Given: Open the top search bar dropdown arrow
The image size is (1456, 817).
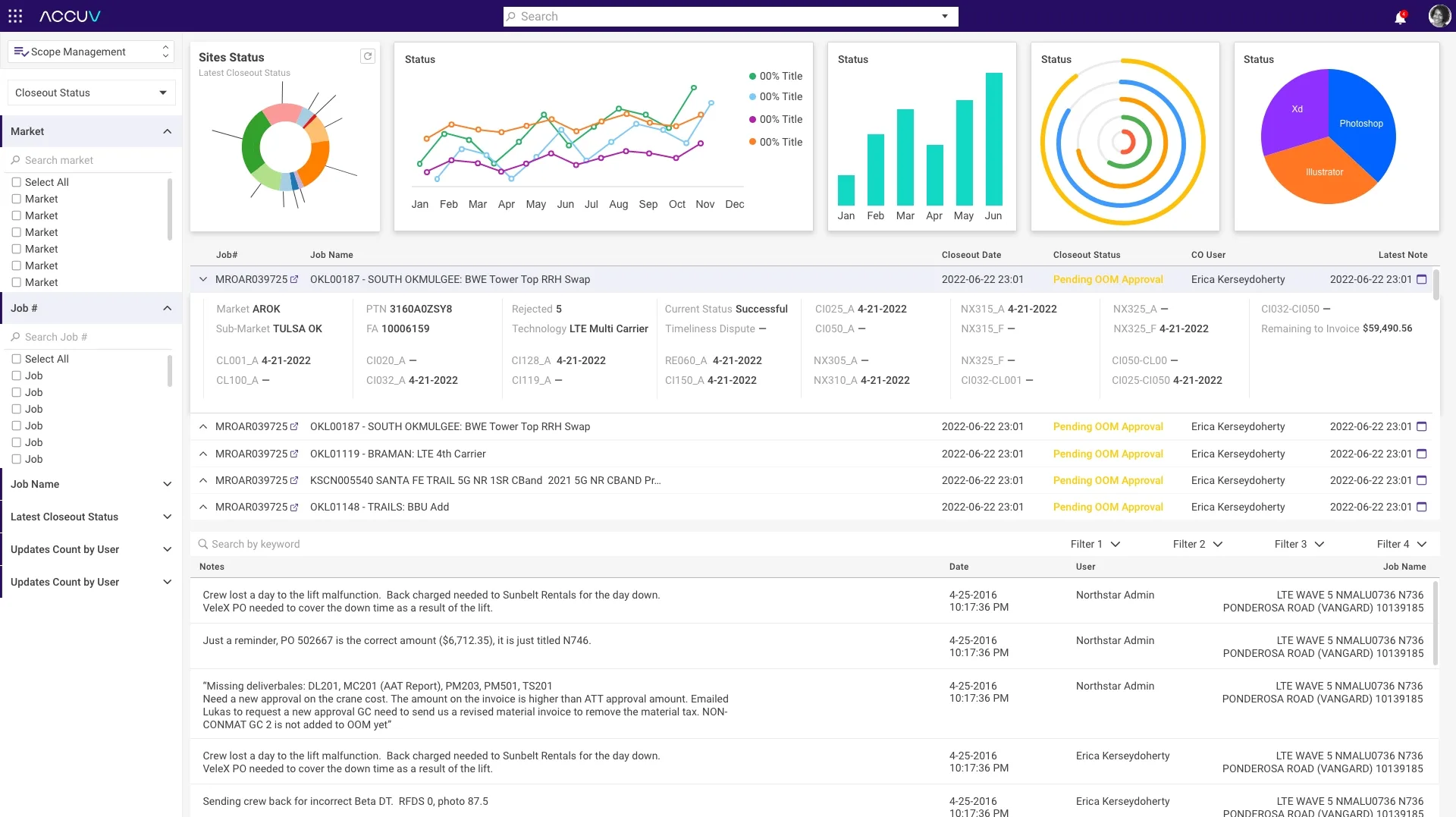Looking at the screenshot, I should [x=945, y=17].
